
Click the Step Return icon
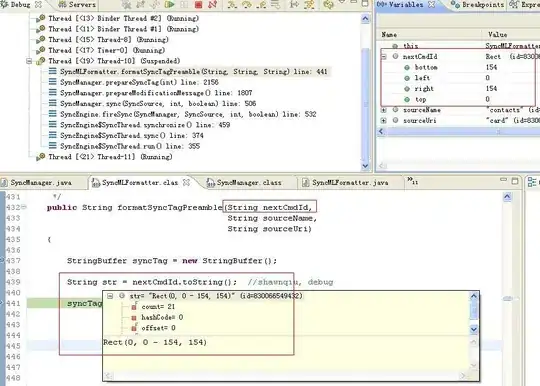click(x=261, y=4)
